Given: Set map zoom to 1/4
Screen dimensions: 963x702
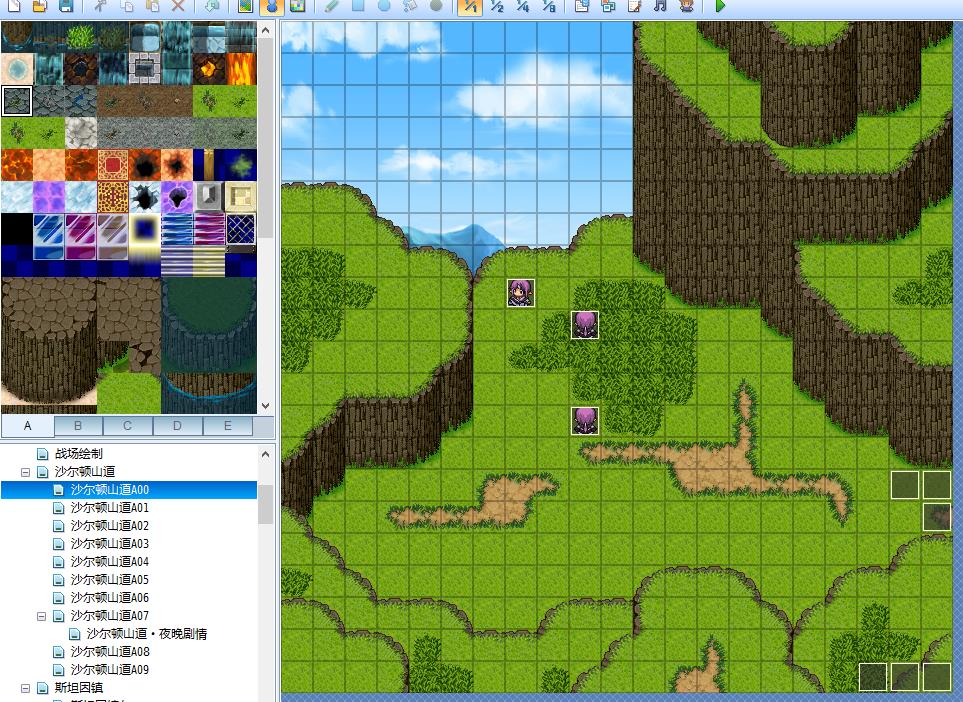Looking at the screenshot, I should click(523, 6).
